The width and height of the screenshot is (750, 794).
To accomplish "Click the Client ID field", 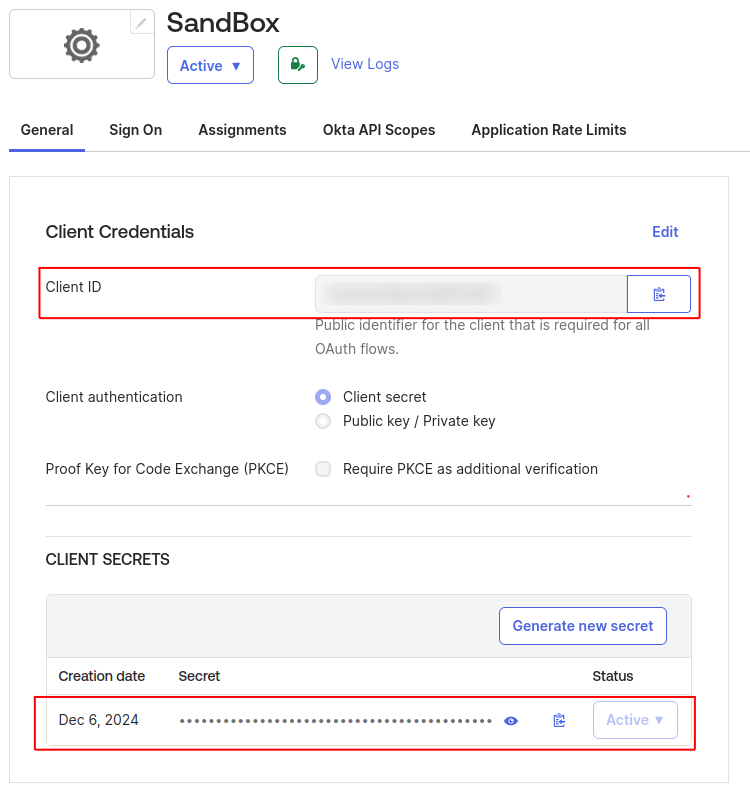I will point(471,294).
